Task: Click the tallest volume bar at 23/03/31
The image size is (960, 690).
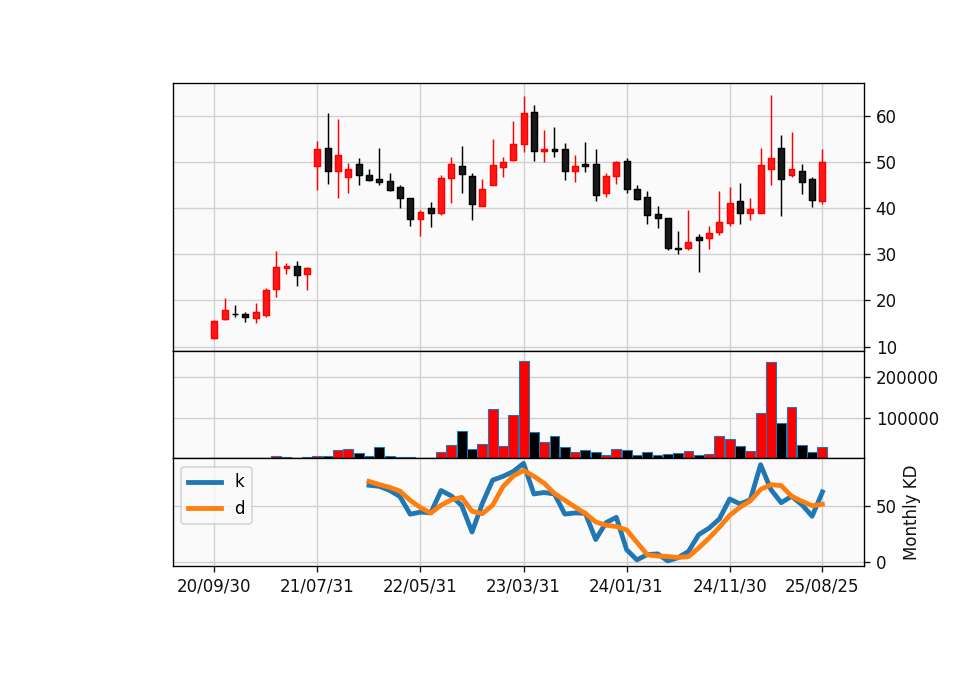Action: (x=524, y=410)
